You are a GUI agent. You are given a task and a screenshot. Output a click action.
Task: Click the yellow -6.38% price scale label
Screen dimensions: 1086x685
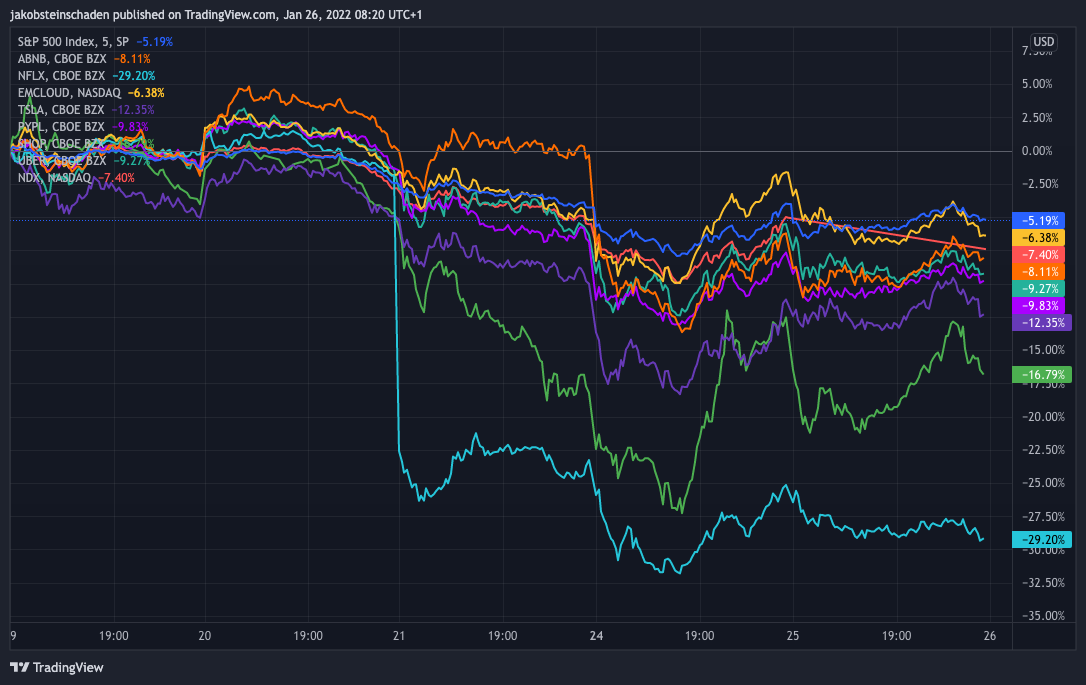[x=1039, y=238]
